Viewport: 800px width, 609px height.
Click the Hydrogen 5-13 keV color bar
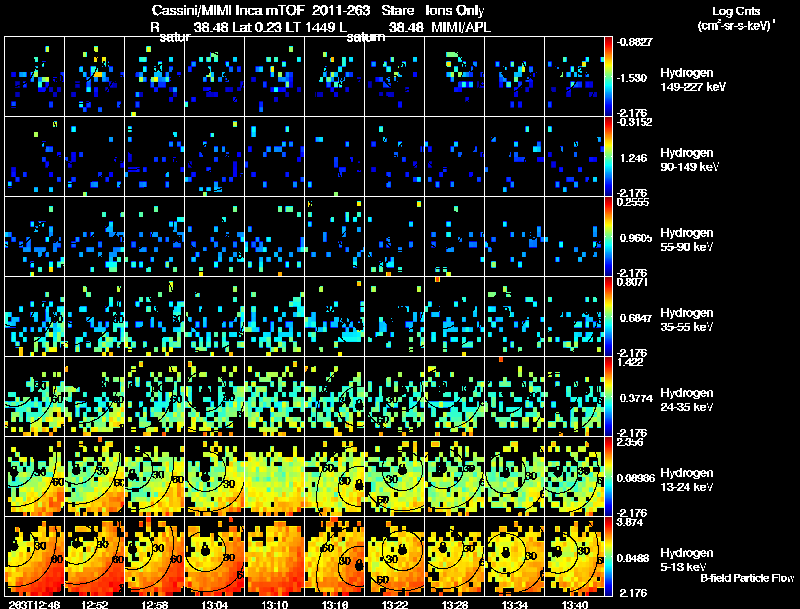pos(610,556)
